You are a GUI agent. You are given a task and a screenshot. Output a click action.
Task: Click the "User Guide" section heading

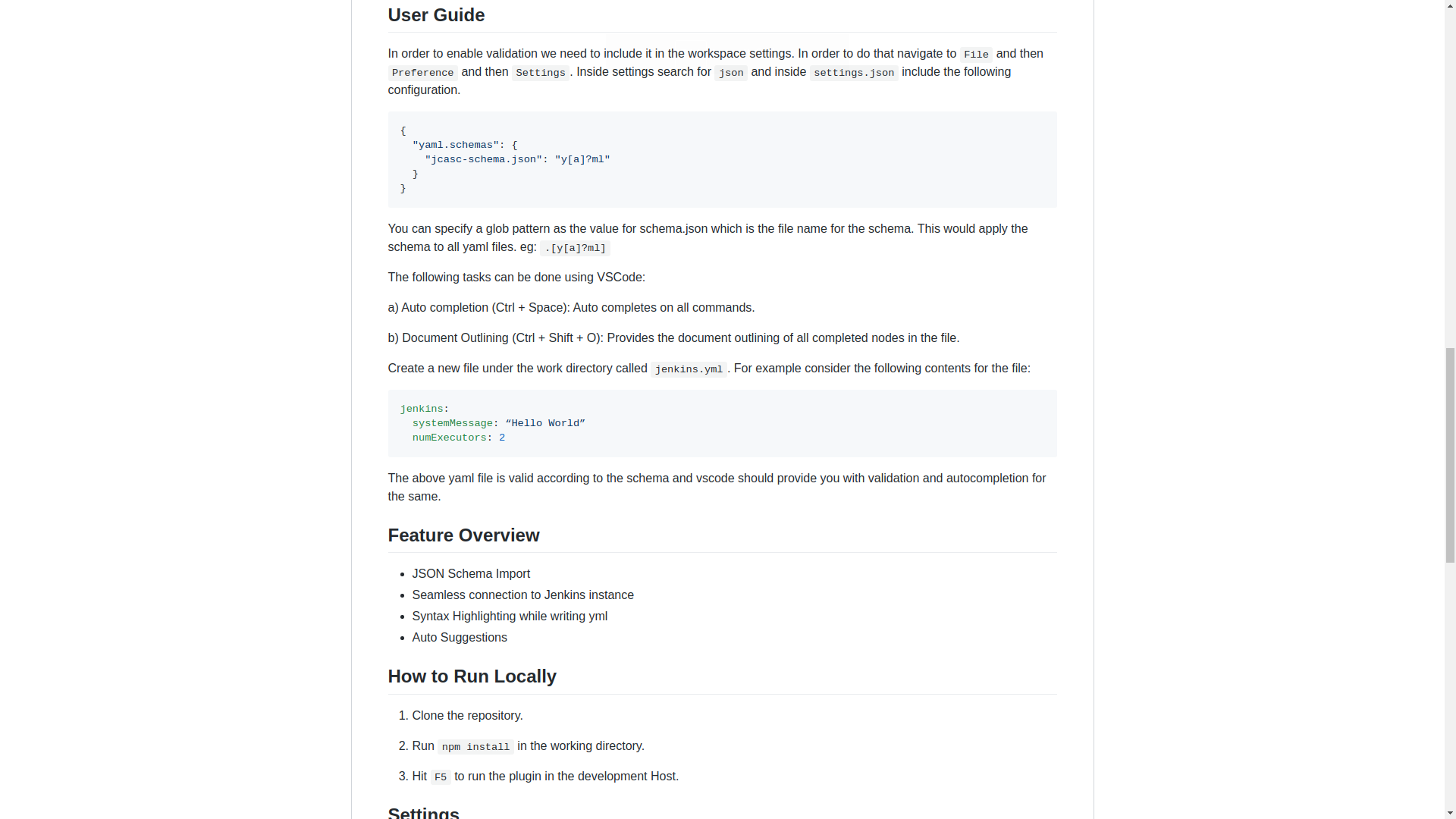point(436,15)
